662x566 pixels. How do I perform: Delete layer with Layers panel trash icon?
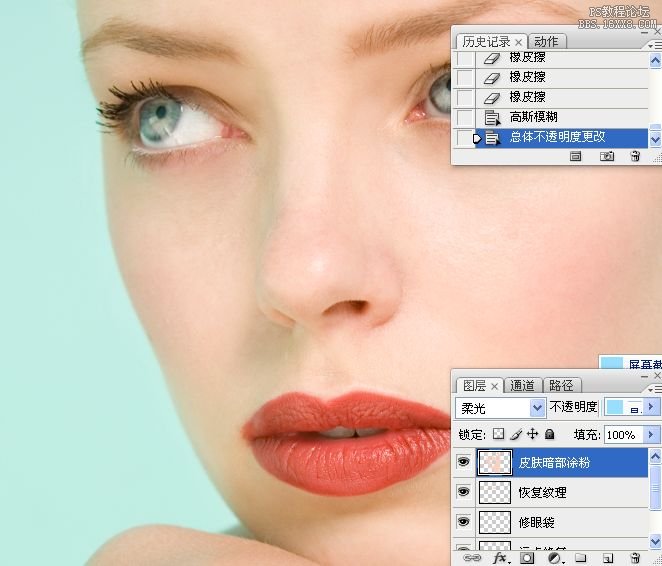pyautogui.click(x=635, y=558)
